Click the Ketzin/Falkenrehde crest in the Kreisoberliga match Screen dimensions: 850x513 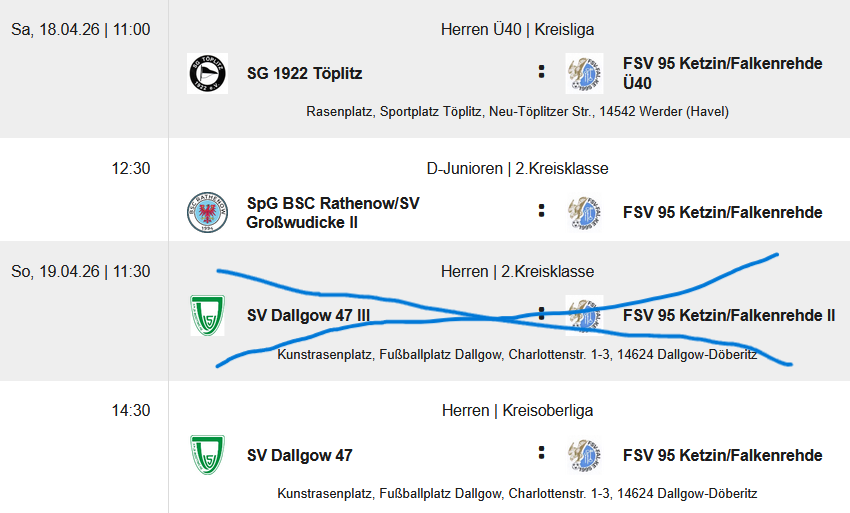(x=584, y=455)
